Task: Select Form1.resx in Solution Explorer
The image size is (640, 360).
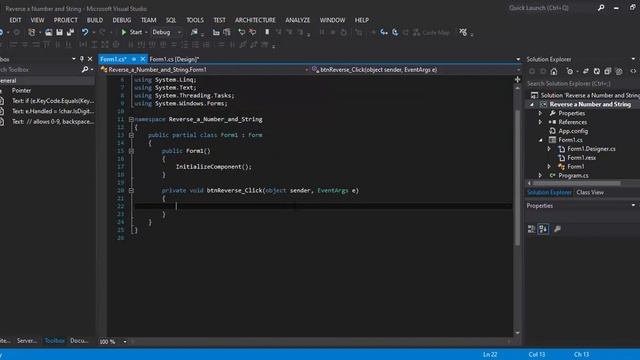Action: (581, 158)
